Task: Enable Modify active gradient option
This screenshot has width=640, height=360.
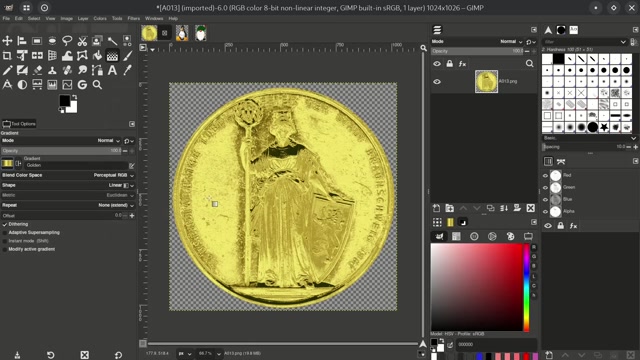Action: coord(5,249)
